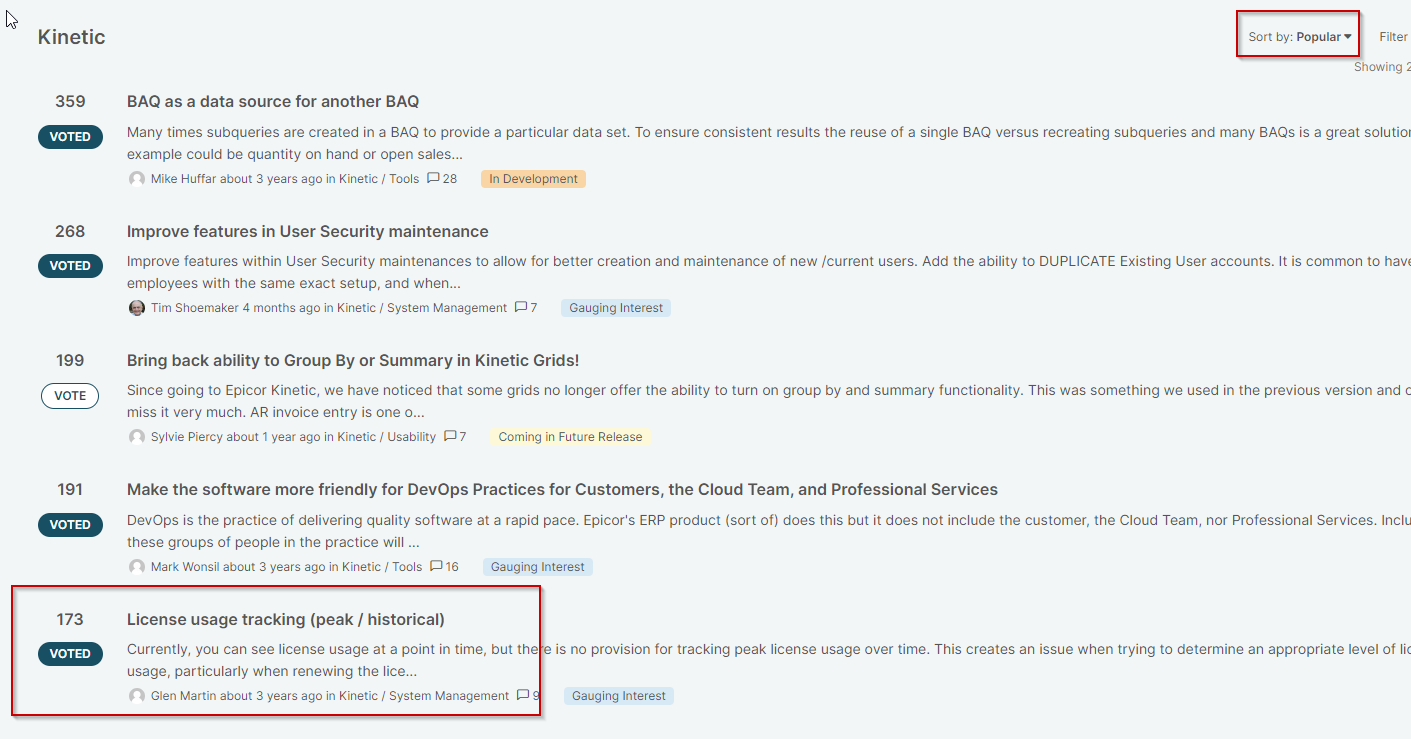This screenshot has width=1411, height=739.
Task: Click Sylvie Piercy's avatar icon
Action: click(x=137, y=437)
